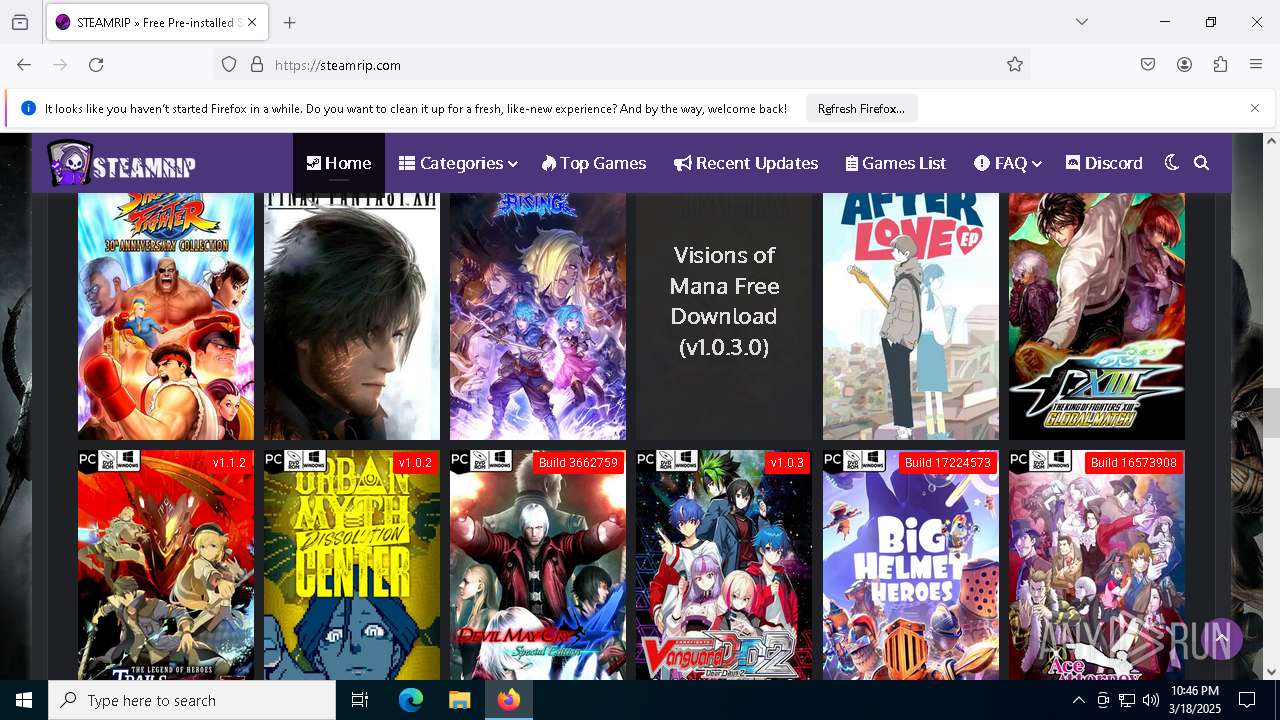The width and height of the screenshot is (1280, 720).
Task: Open Devil May Cry 4 Special Edition cover
Action: 538,565
